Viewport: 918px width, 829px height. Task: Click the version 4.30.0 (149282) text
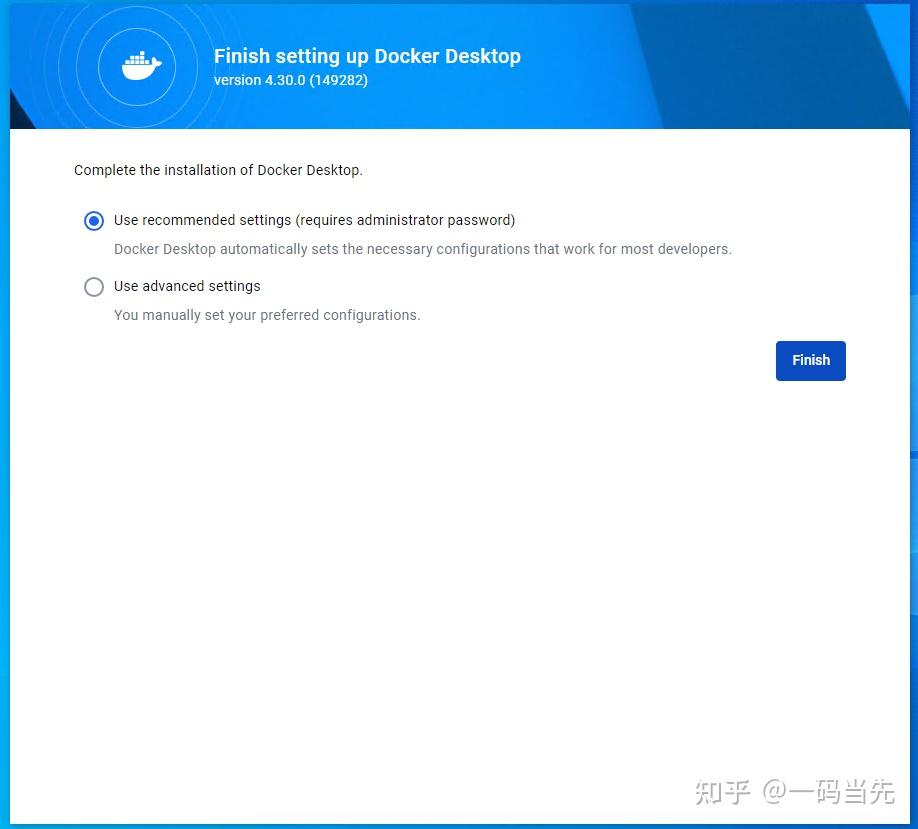(290, 80)
